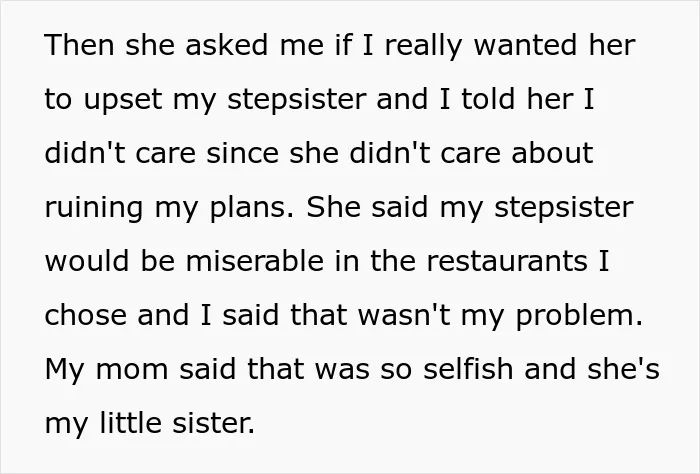This screenshot has width=700, height=474.
Task: Click on the word "chose"
Action: (86, 315)
